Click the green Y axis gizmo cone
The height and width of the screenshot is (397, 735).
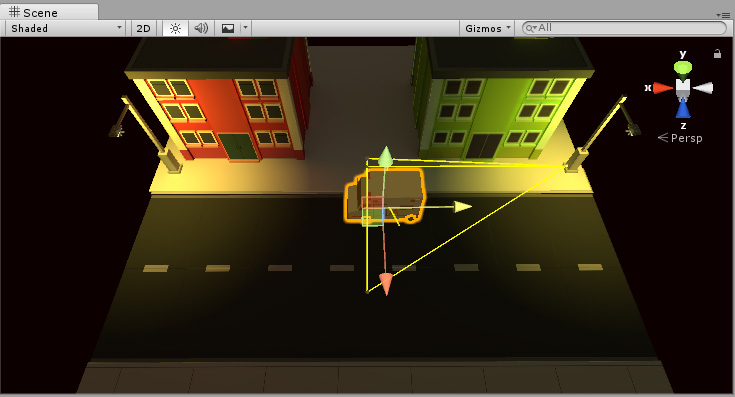[x=683, y=68]
